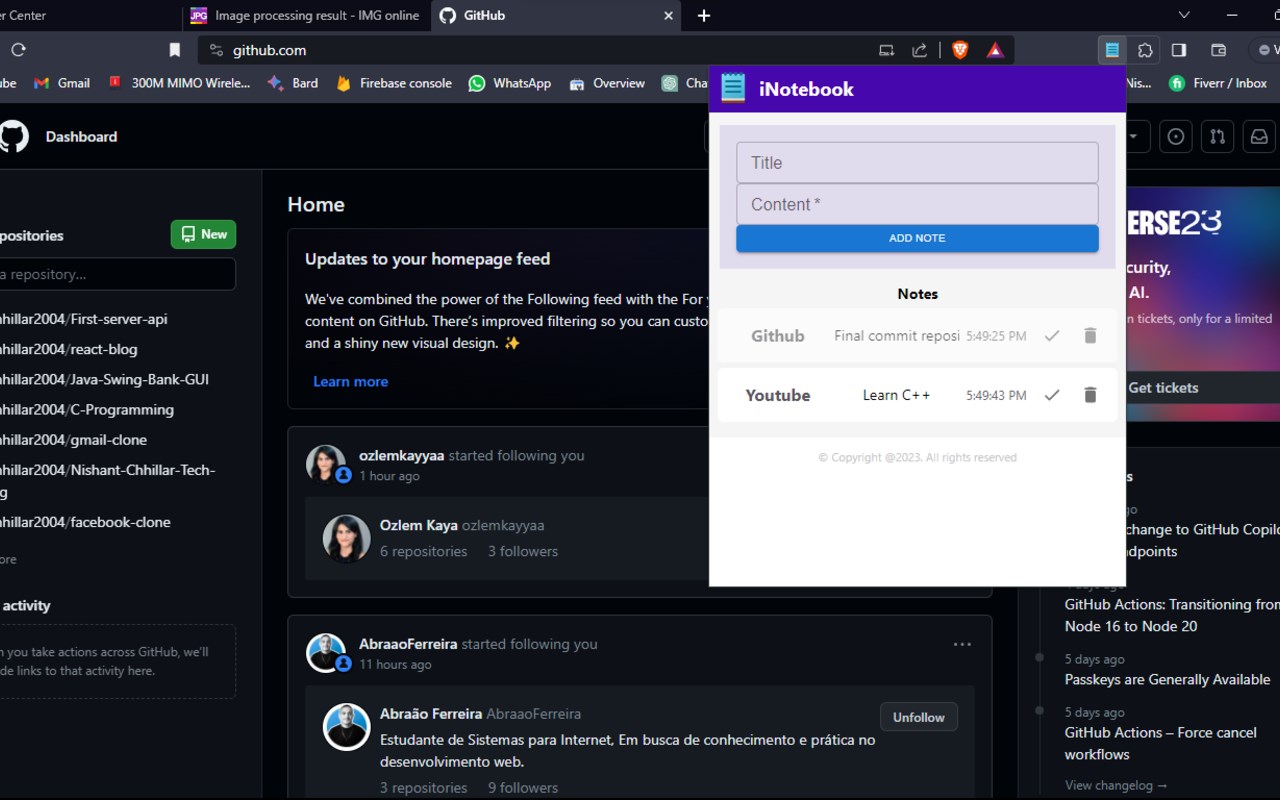Viewport: 1280px width, 800px height.
Task: Open Passkeys are Generally Available changelog
Action: 1167,679
